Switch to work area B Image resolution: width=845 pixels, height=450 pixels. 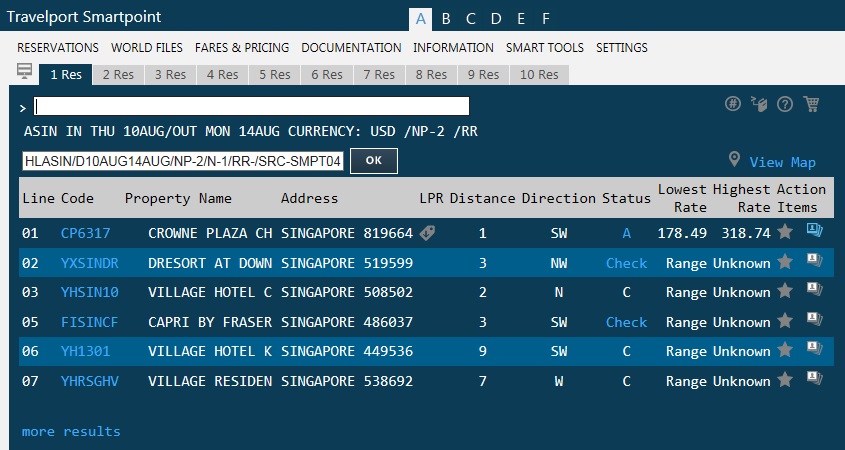click(x=446, y=19)
